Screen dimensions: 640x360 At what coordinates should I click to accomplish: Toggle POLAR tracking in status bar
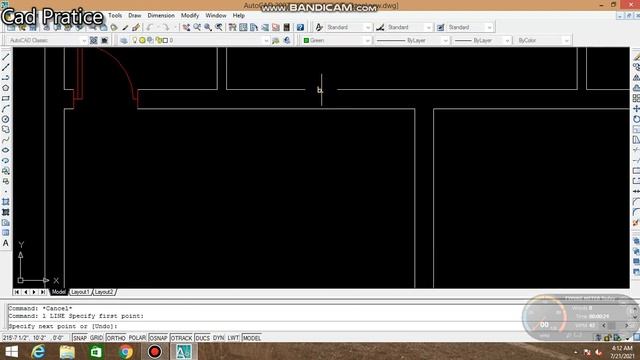(137, 338)
